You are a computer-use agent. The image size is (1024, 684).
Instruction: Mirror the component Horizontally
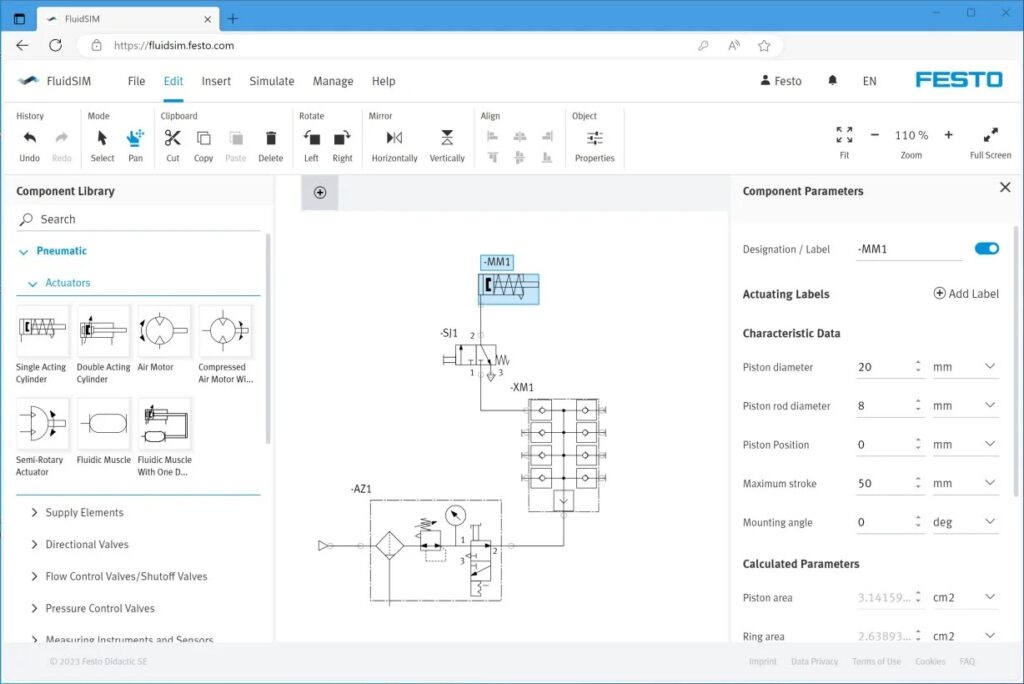(x=394, y=138)
